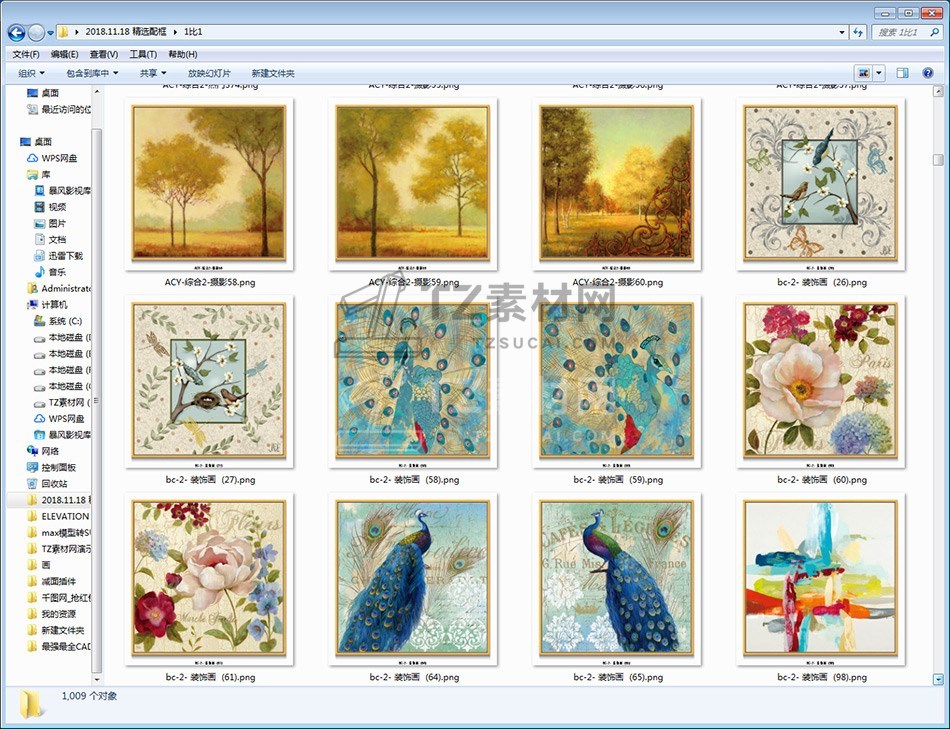Open the 查看(V) menu
The width and height of the screenshot is (950, 729).
coord(104,55)
